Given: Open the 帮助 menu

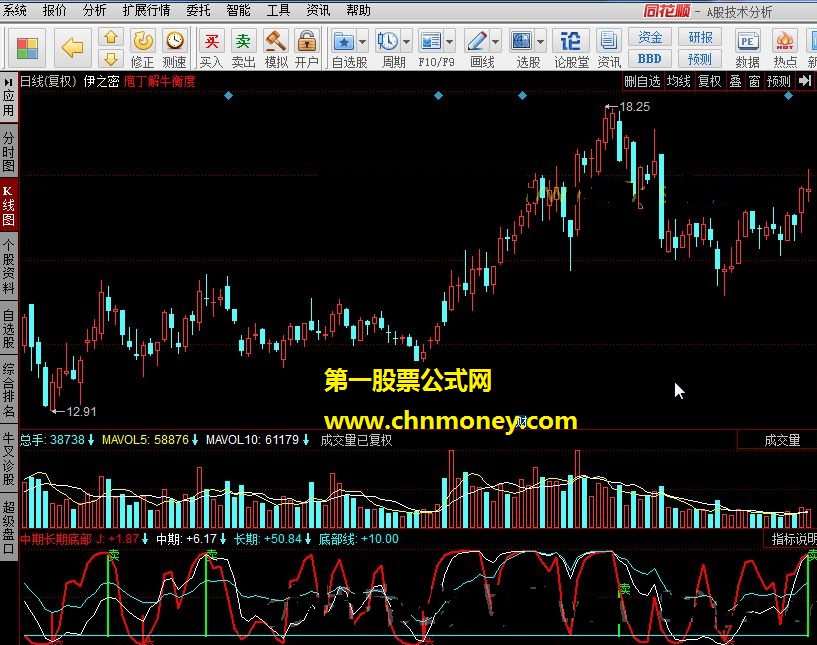Looking at the screenshot, I should pyautogui.click(x=358, y=10).
